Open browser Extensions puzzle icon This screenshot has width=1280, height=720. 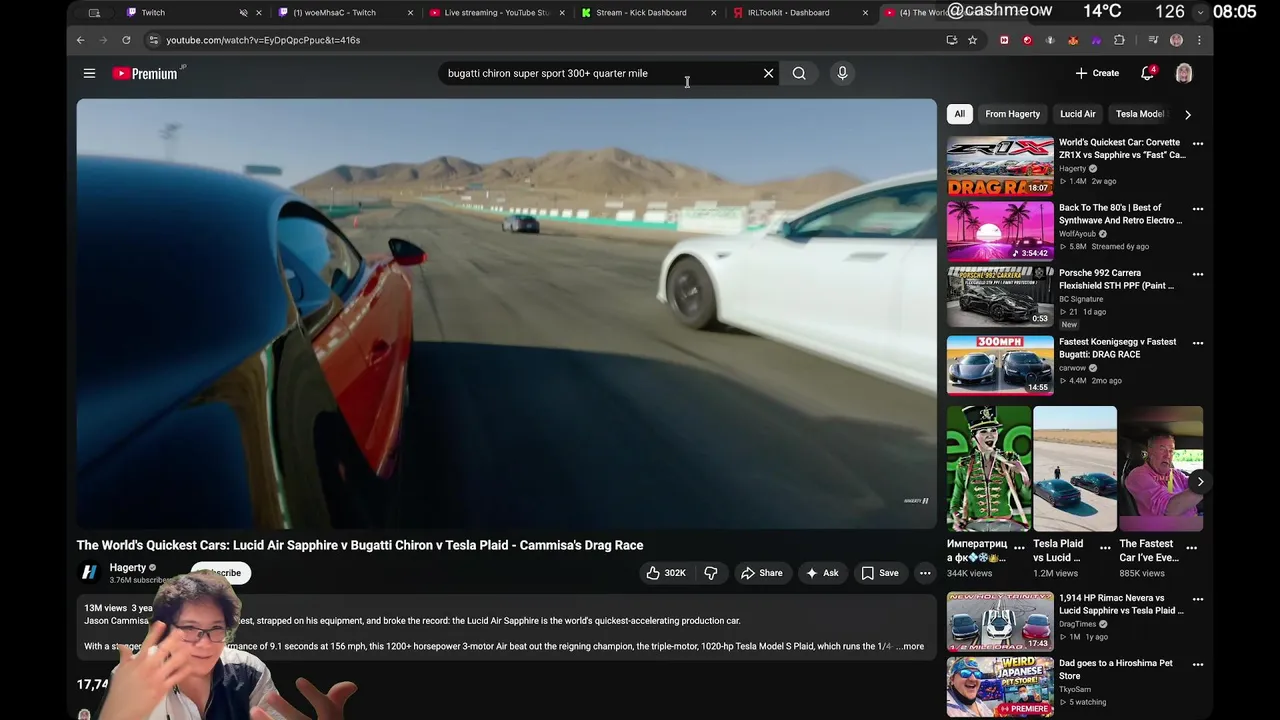click(x=1119, y=40)
